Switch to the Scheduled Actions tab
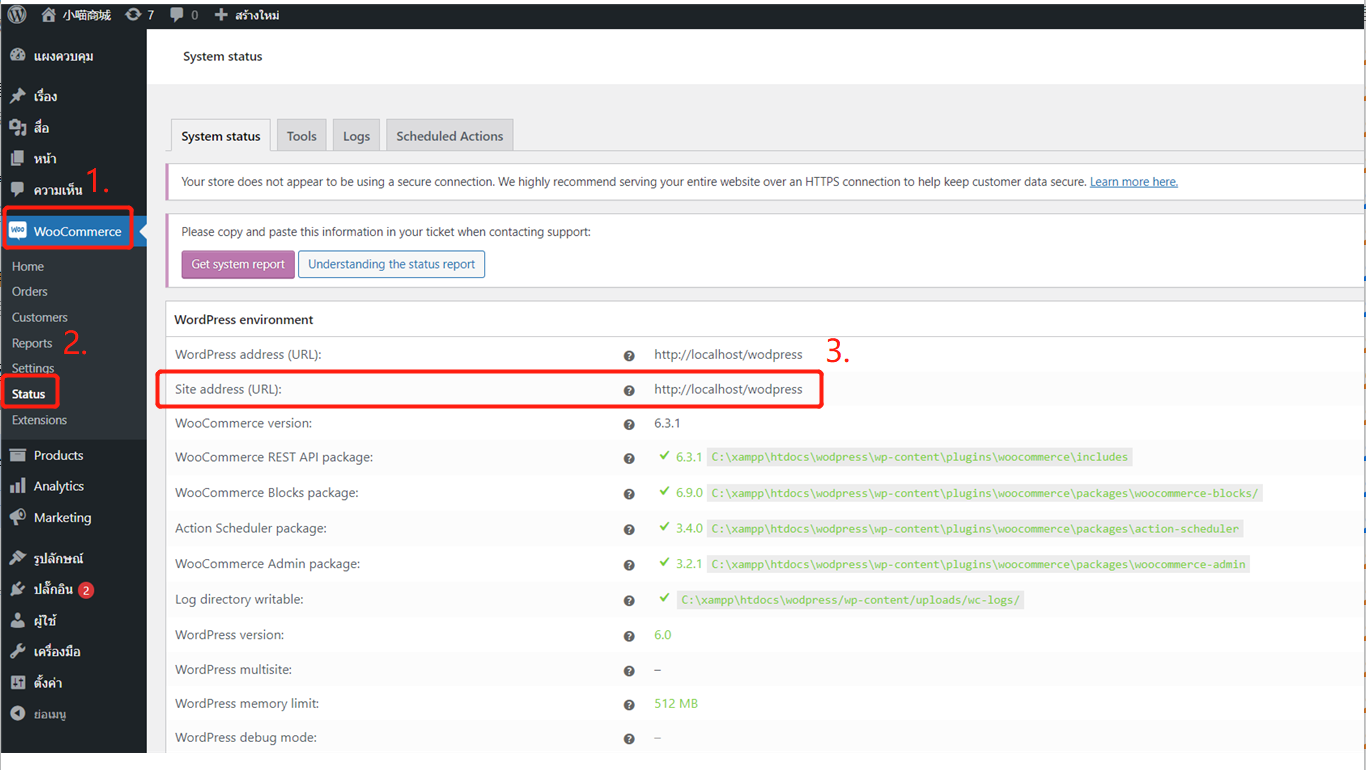The height and width of the screenshot is (770, 1366). 450,136
